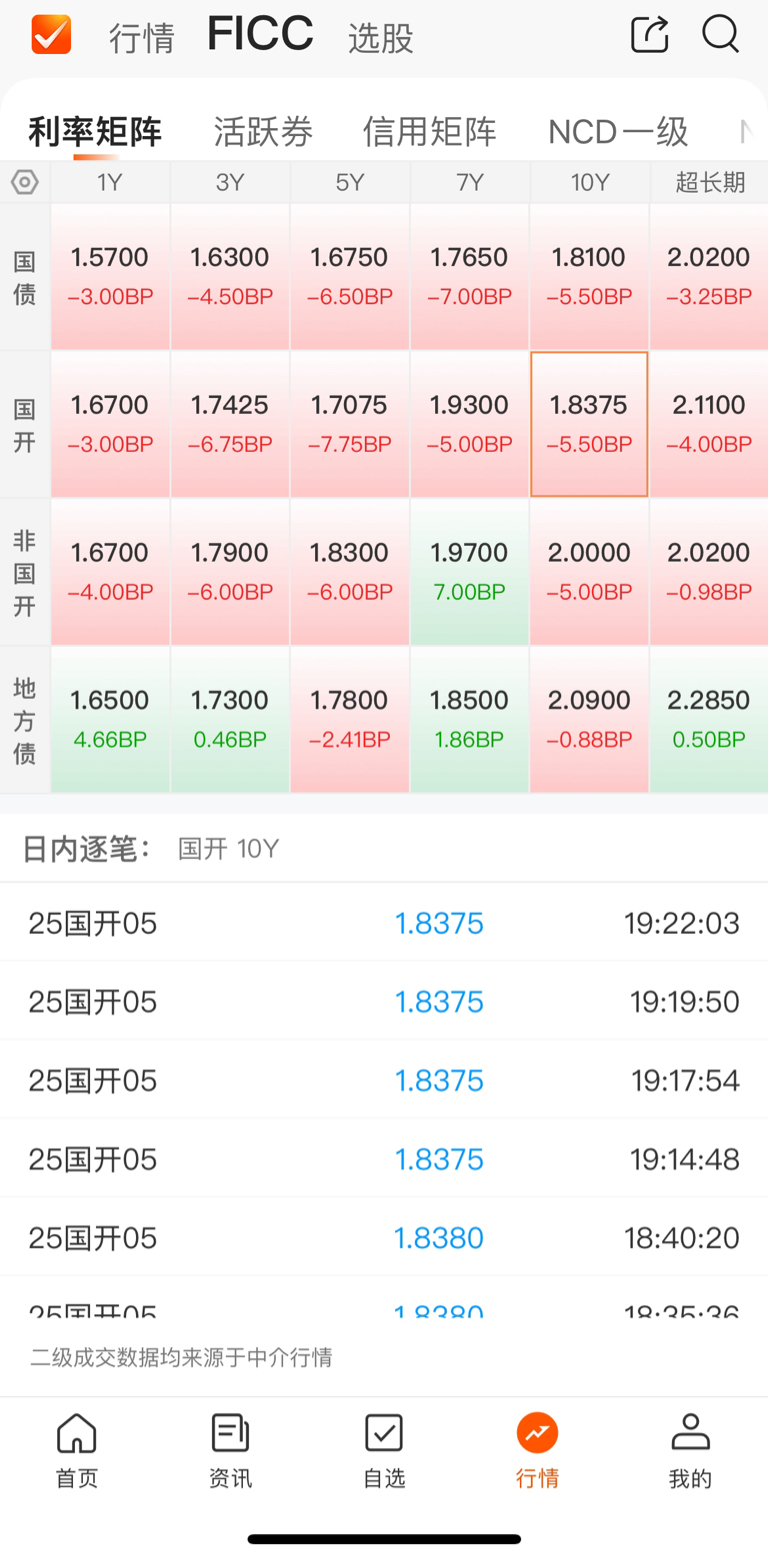This screenshot has width=768, height=1561.
Task: Tap the 国开 超长期 cell 2.1100
Action: 709,424
